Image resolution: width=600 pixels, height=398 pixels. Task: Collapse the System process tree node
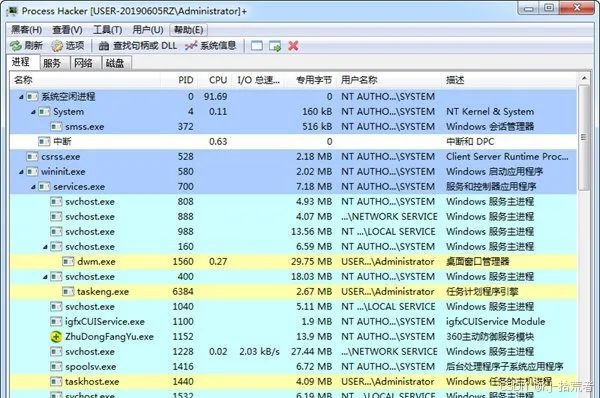tap(33, 112)
